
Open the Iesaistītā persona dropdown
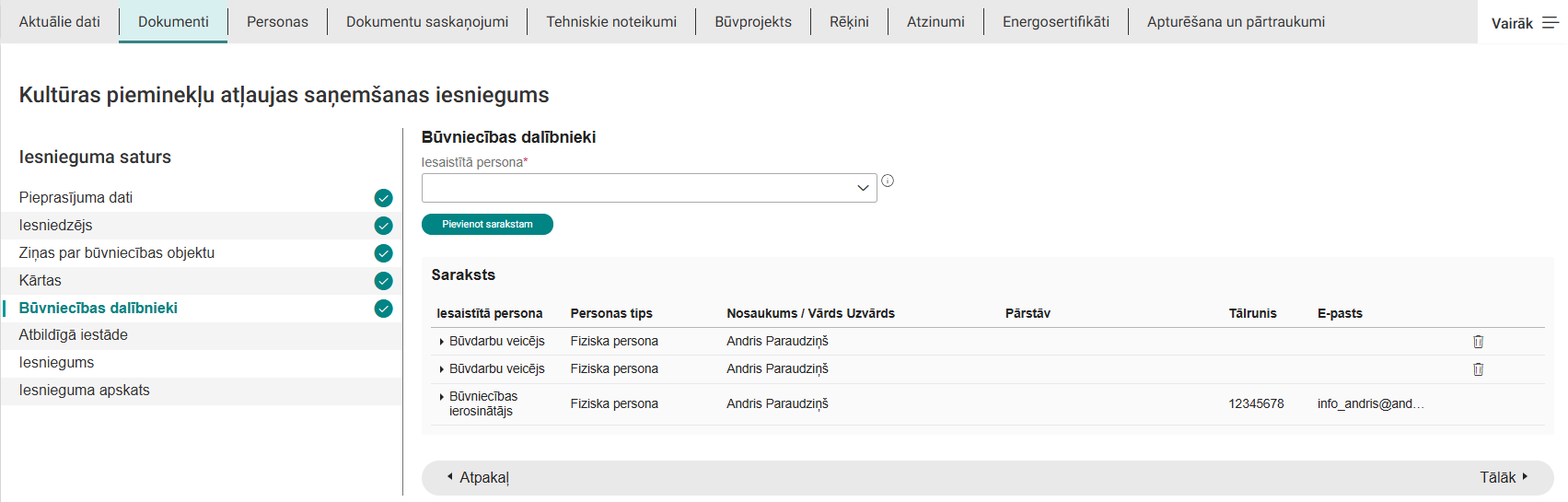pyautogui.click(x=648, y=188)
